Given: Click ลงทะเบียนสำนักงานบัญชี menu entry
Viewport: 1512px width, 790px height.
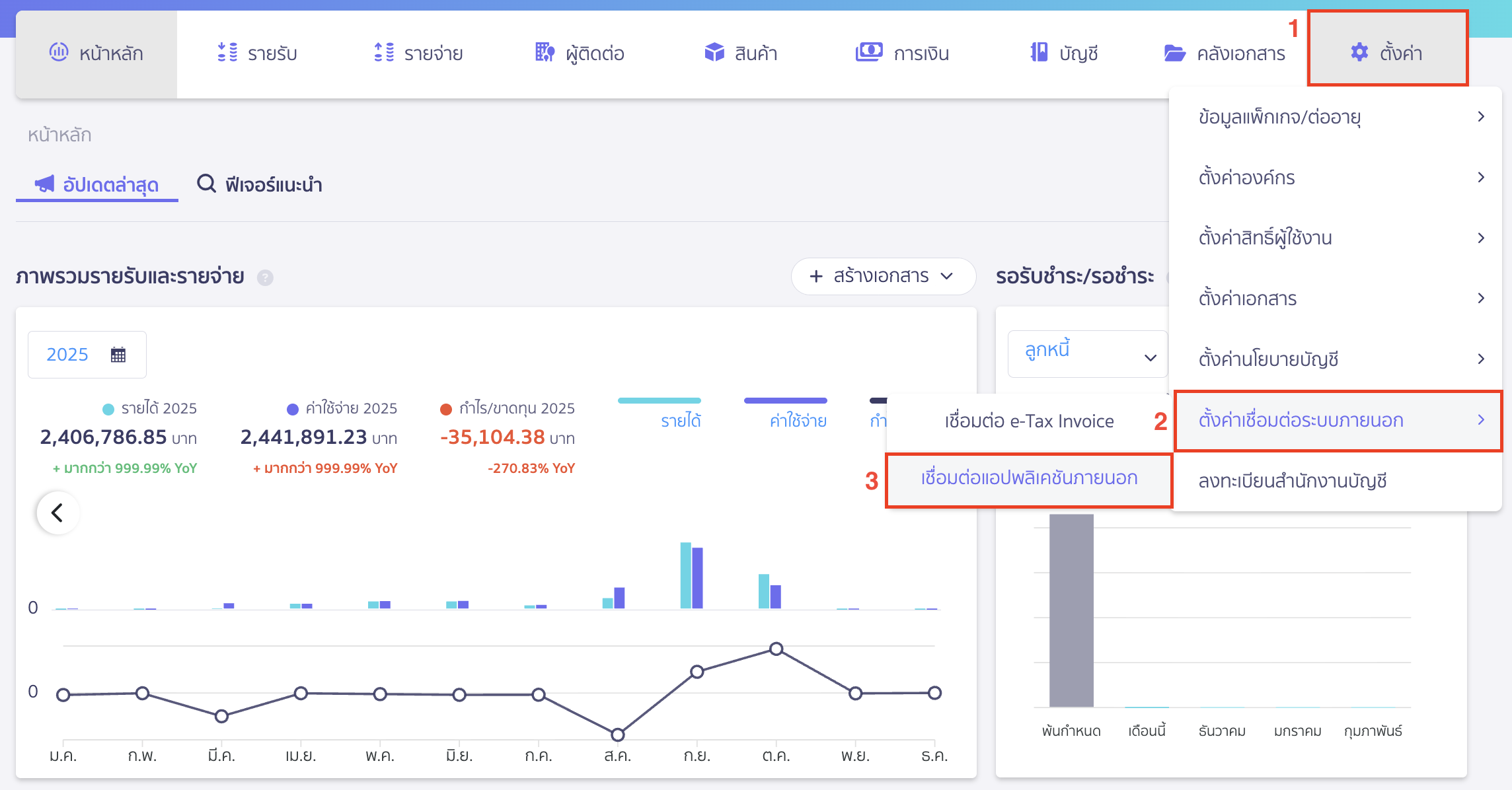Looking at the screenshot, I should [1292, 481].
